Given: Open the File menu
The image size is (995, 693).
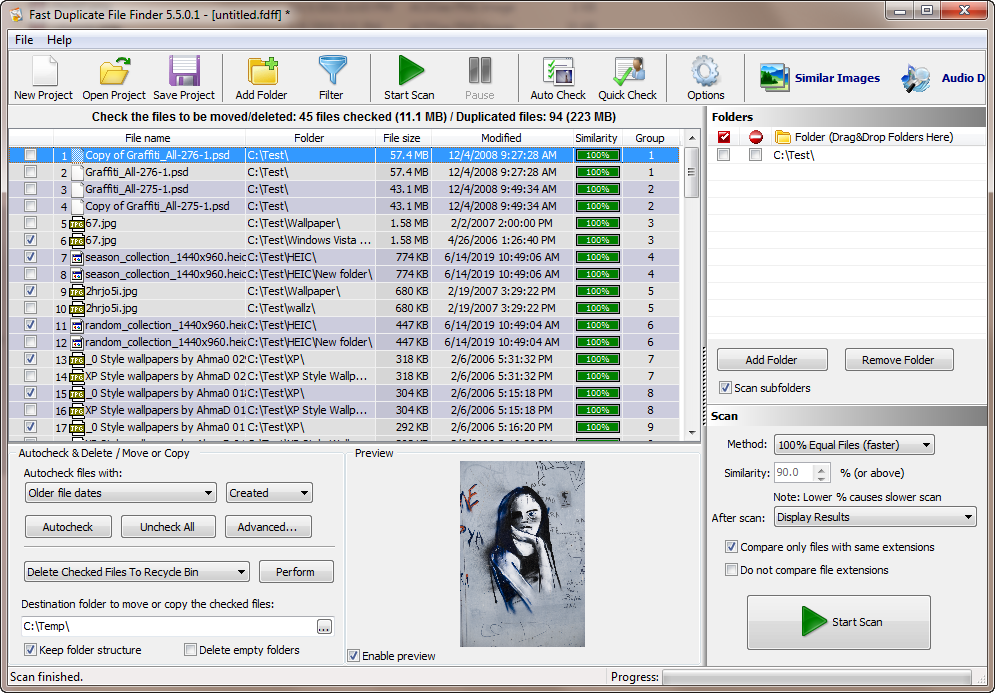Looking at the screenshot, I should [x=24, y=40].
